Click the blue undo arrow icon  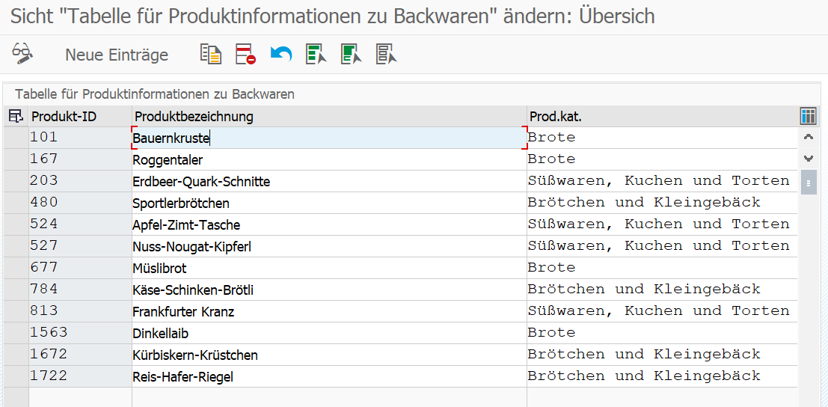(x=281, y=54)
